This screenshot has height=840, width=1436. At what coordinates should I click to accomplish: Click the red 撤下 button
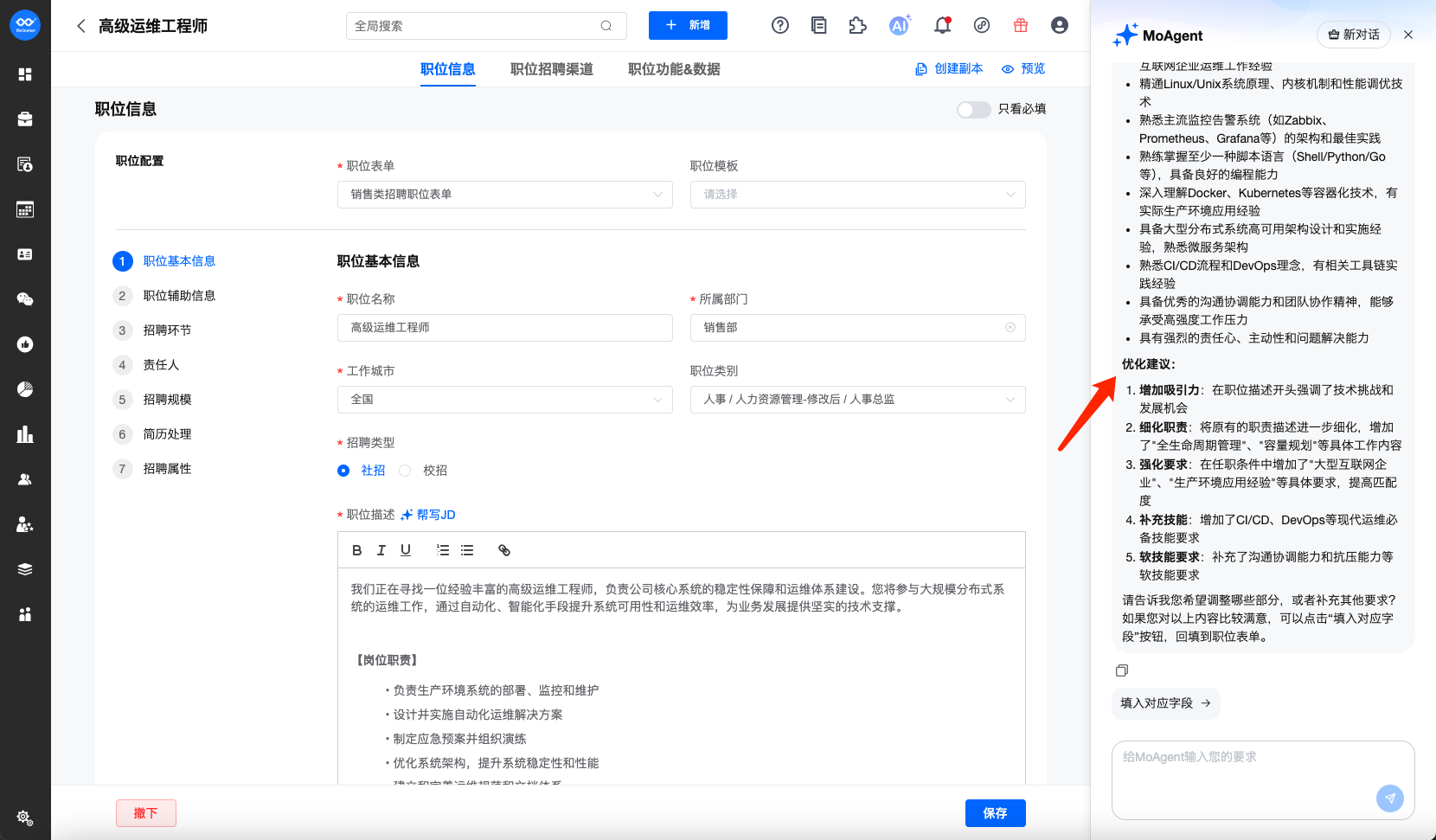[x=146, y=813]
